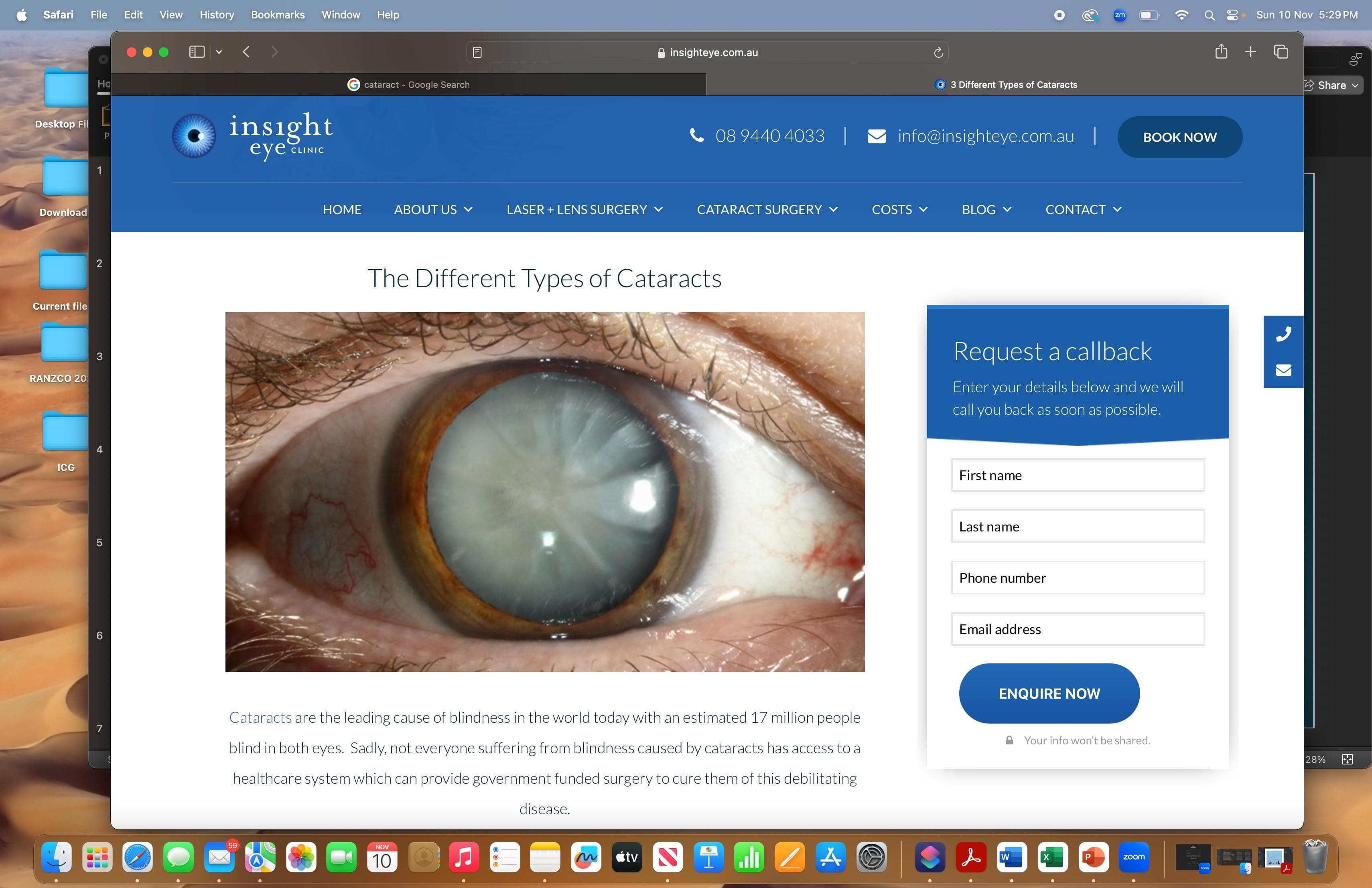Screen dimensions: 1372x888
Task: Expand the ABOUT US dropdown
Action: click(x=433, y=209)
